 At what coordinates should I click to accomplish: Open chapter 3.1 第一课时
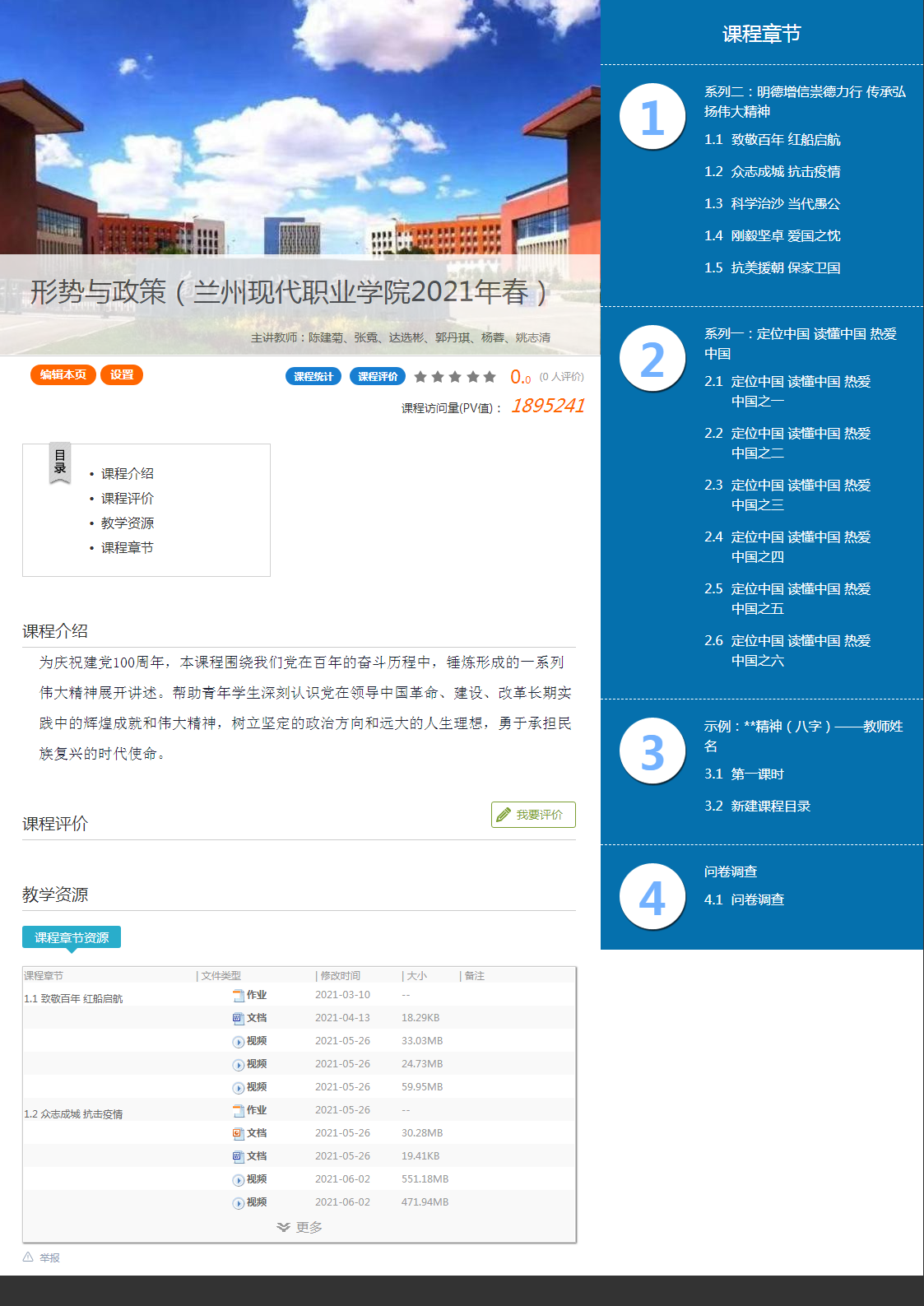coord(745,774)
